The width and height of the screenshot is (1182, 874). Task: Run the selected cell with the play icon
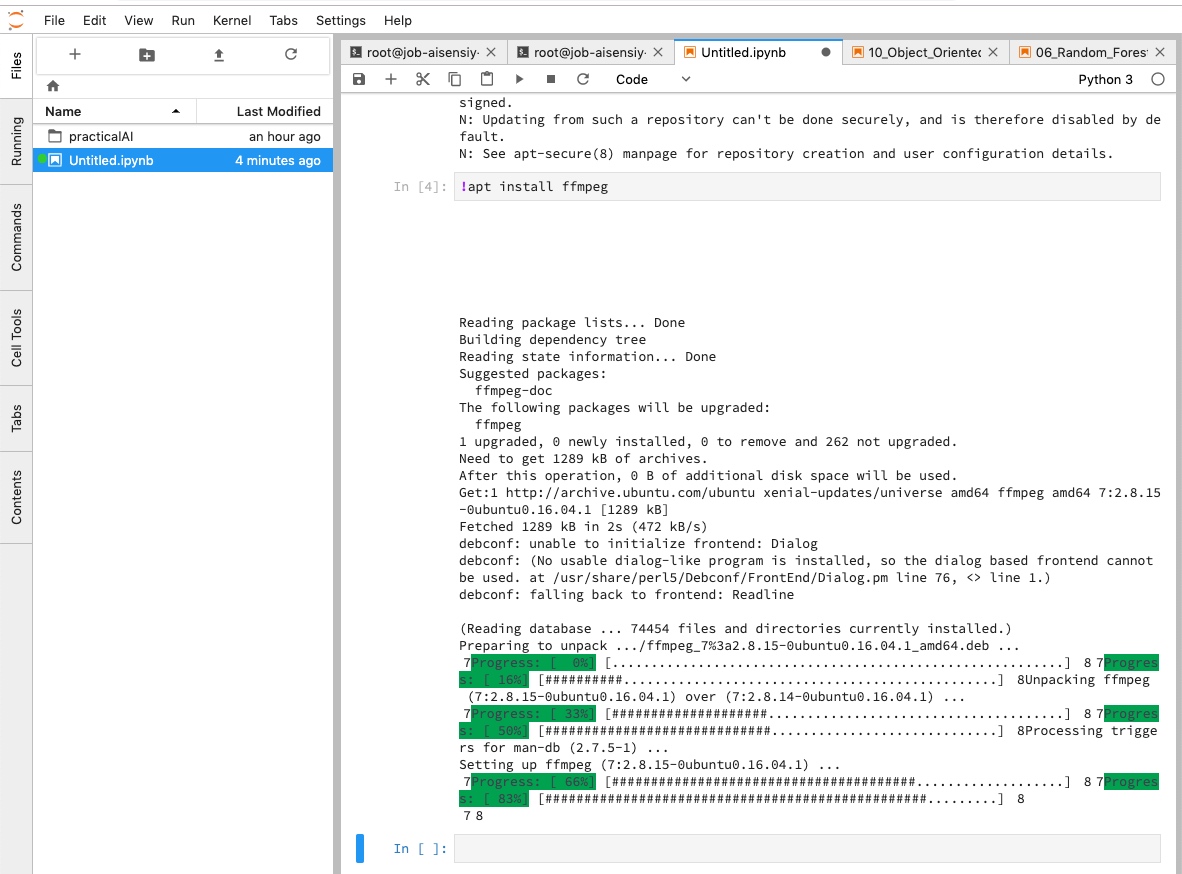tap(519, 79)
